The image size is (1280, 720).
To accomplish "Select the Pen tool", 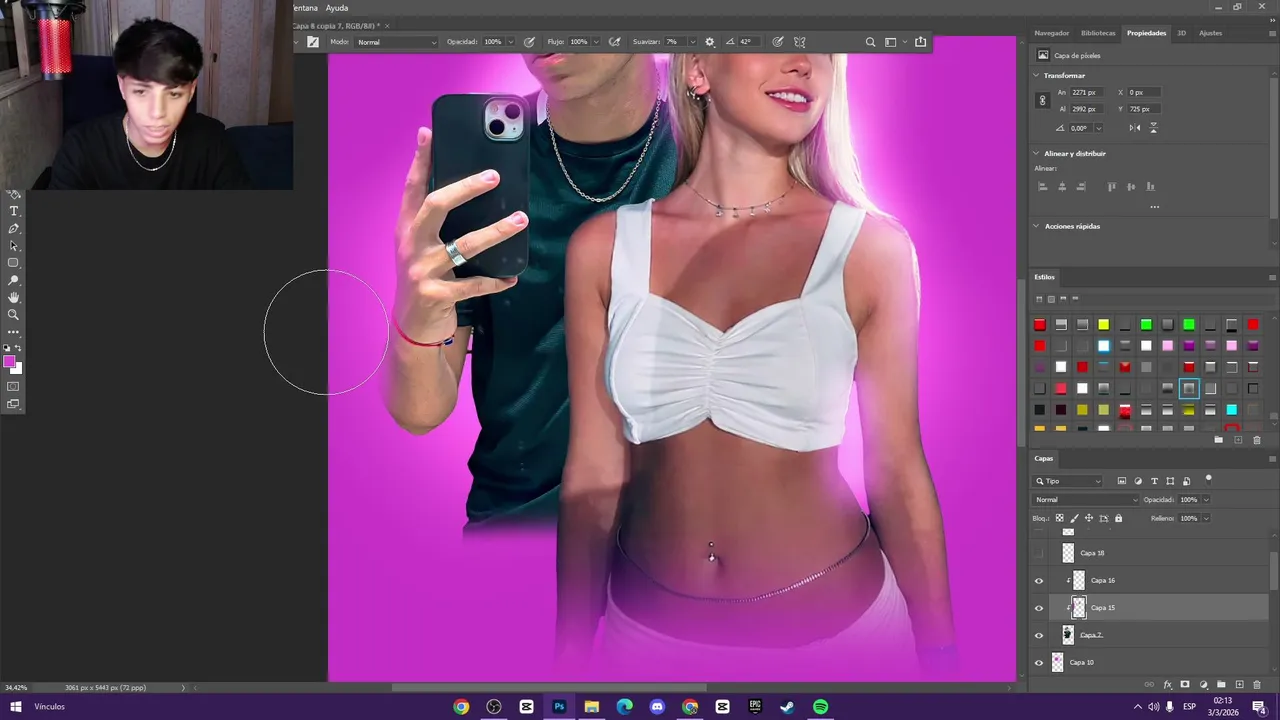I will pos(14,229).
